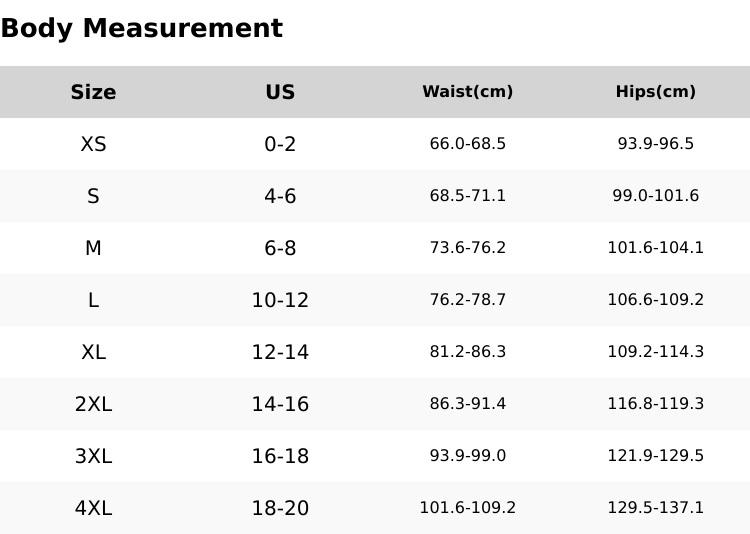Click the US size 10-12 cell

280,300
